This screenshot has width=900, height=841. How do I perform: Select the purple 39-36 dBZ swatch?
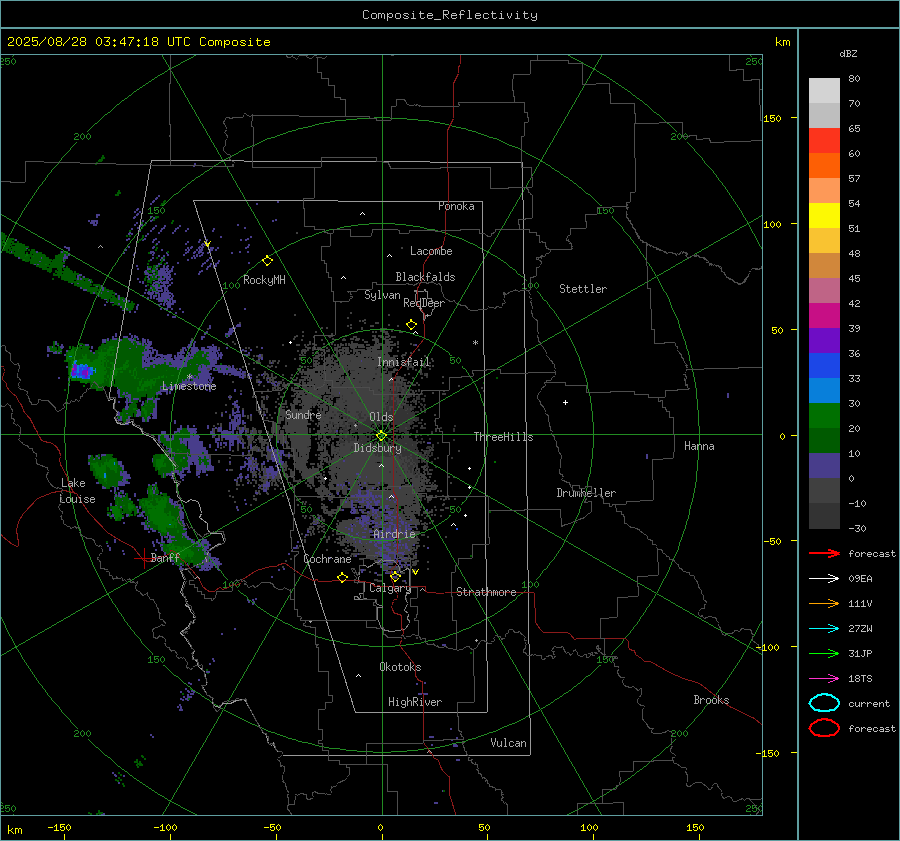[x=824, y=340]
